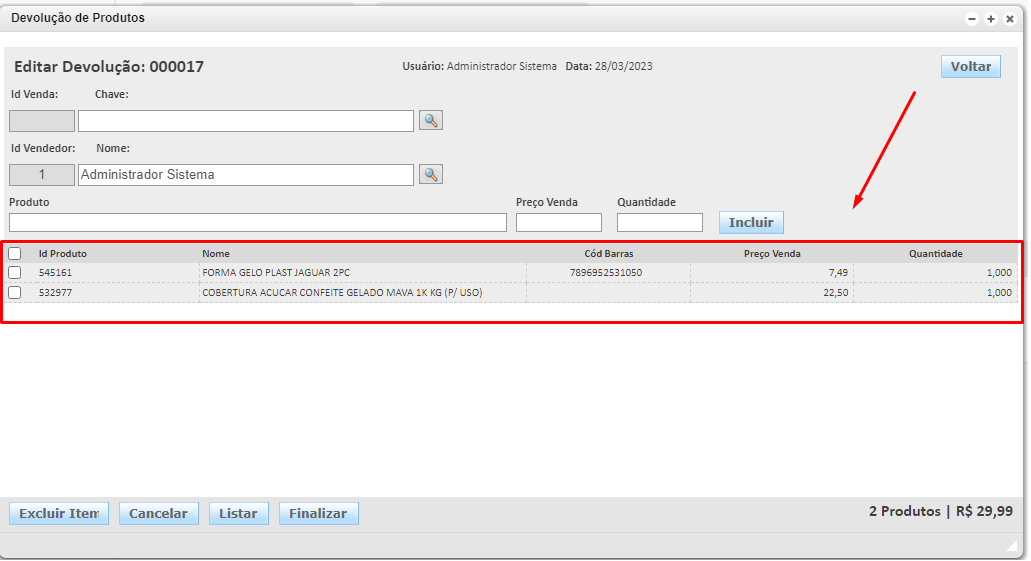The height and width of the screenshot is (561, 1031).
Task: Click the Cód Barras column header
Action: point(608,254)
